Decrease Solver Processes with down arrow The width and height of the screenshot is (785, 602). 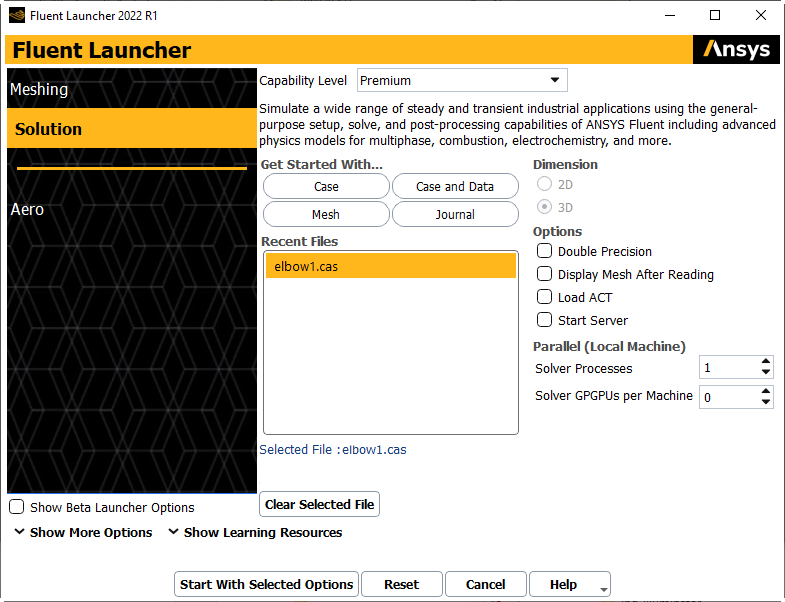point(765,373)
